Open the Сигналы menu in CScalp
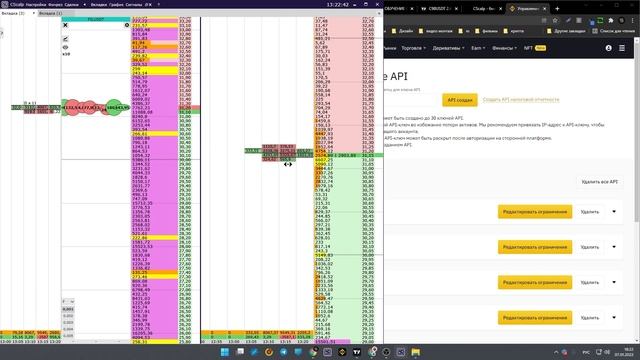The width and height of the screenshot is (640, 360). click(x=134, y=4)
